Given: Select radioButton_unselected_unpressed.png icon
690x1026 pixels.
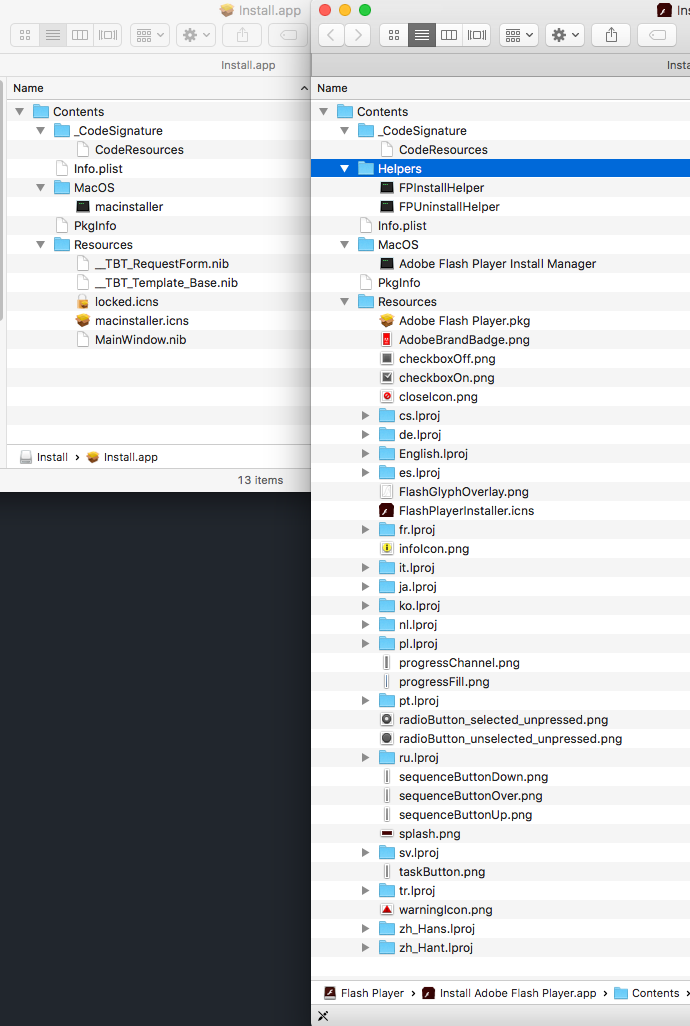Looking at the screenshot, I should pyautogui.click(x=387, y=739).
